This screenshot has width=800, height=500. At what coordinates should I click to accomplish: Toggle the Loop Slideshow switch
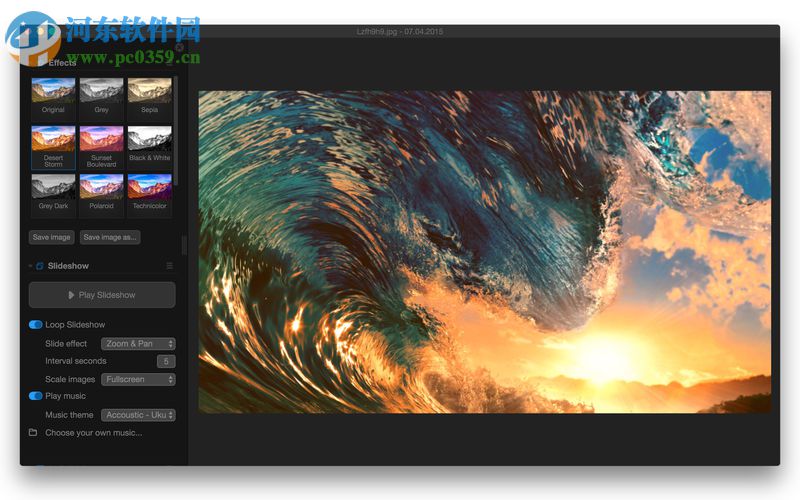[36, 324]
